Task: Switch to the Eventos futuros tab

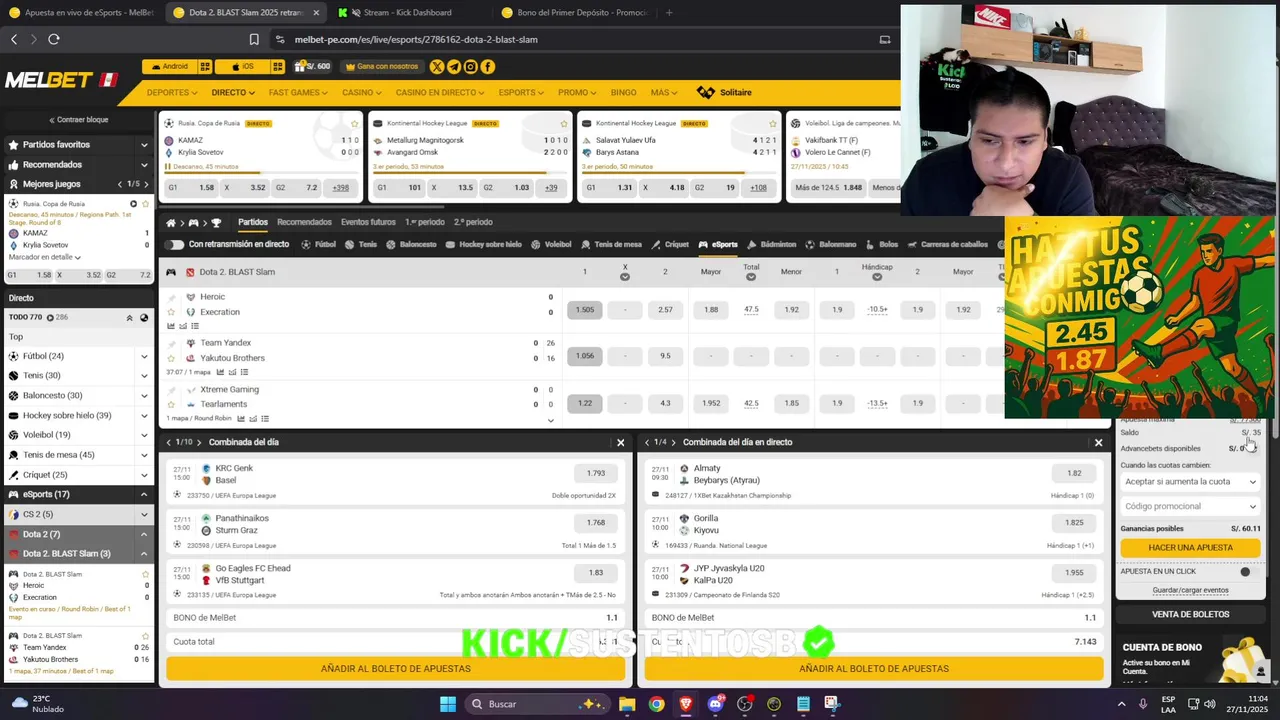Action: point(368,222)
